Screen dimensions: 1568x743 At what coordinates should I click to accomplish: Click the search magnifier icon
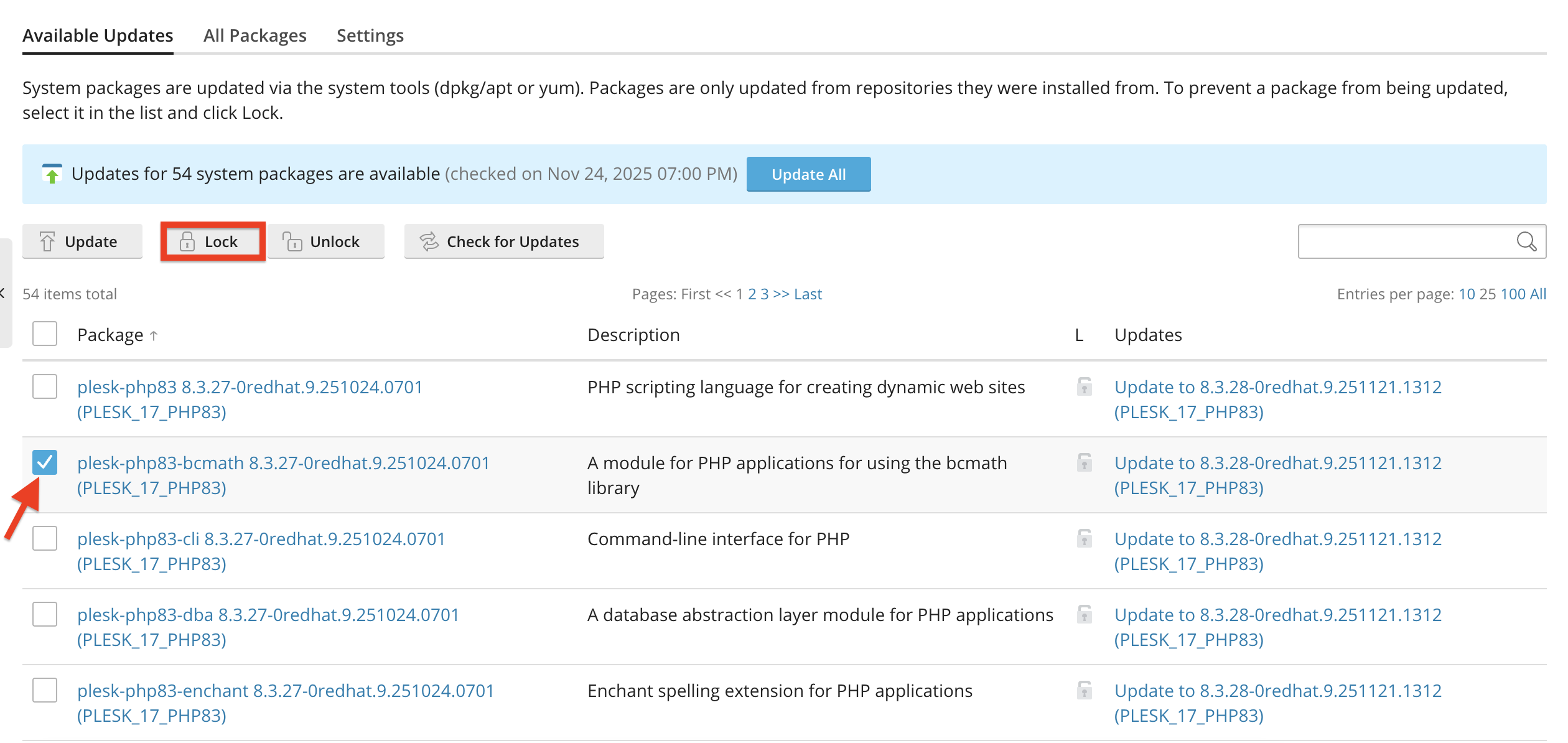[x=1526, y=241]
